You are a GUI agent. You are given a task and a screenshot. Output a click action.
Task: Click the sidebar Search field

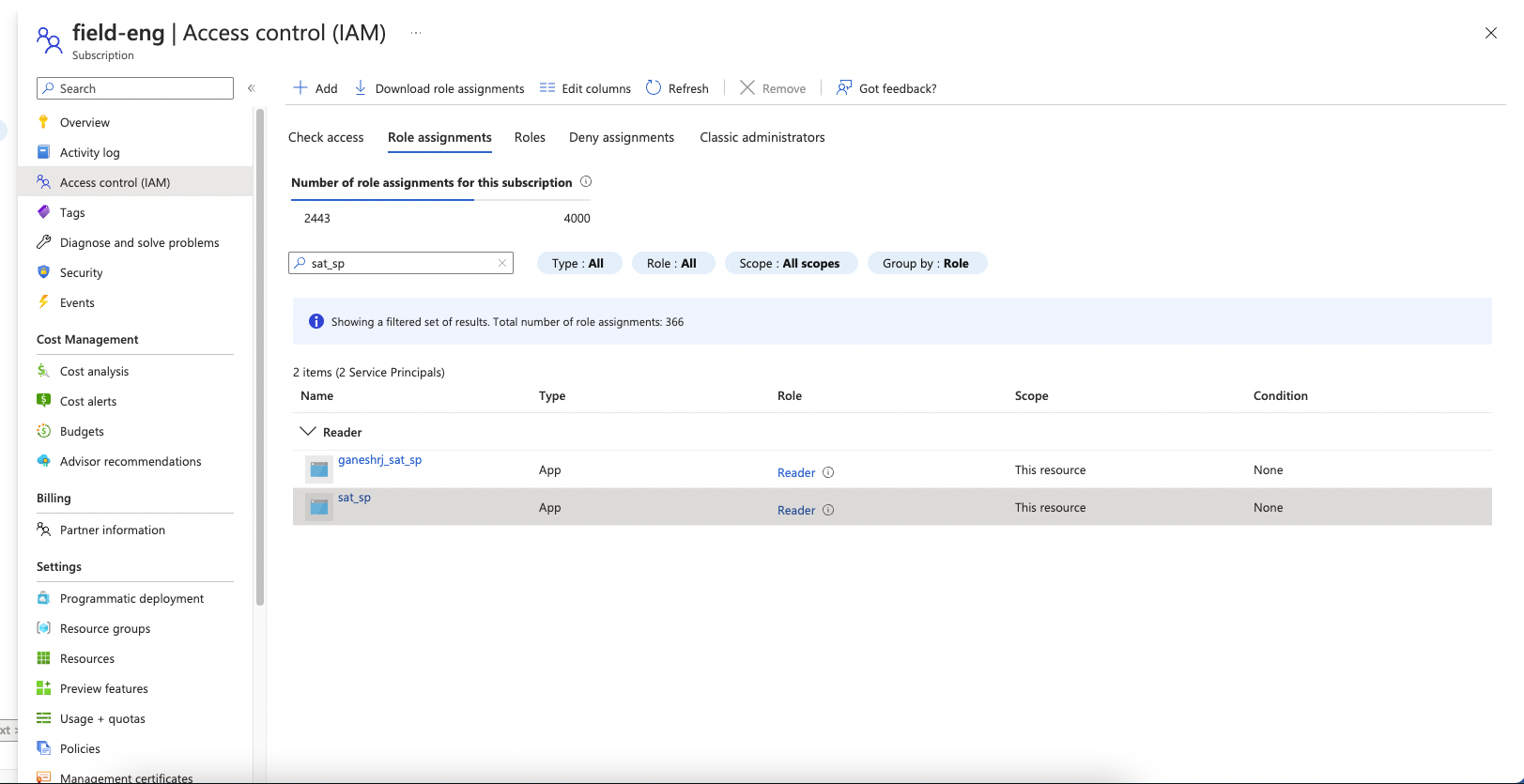click(135, 88)
